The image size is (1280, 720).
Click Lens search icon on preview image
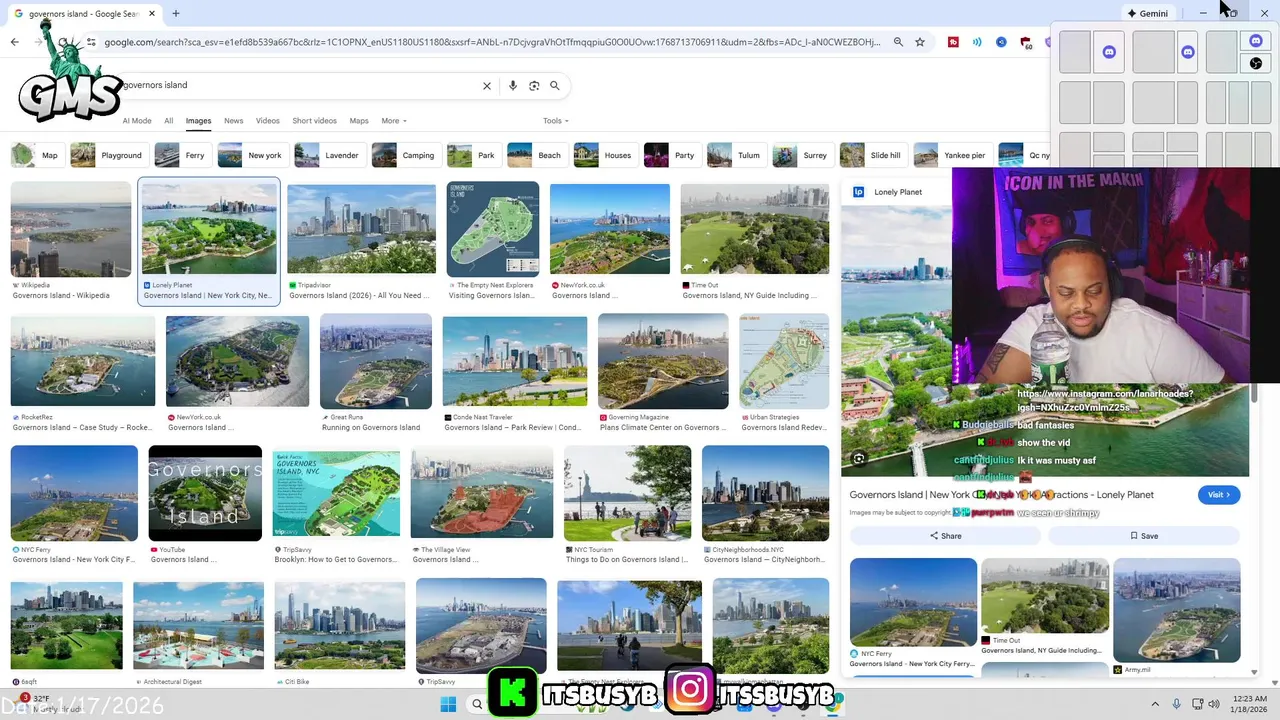(859, 459)
